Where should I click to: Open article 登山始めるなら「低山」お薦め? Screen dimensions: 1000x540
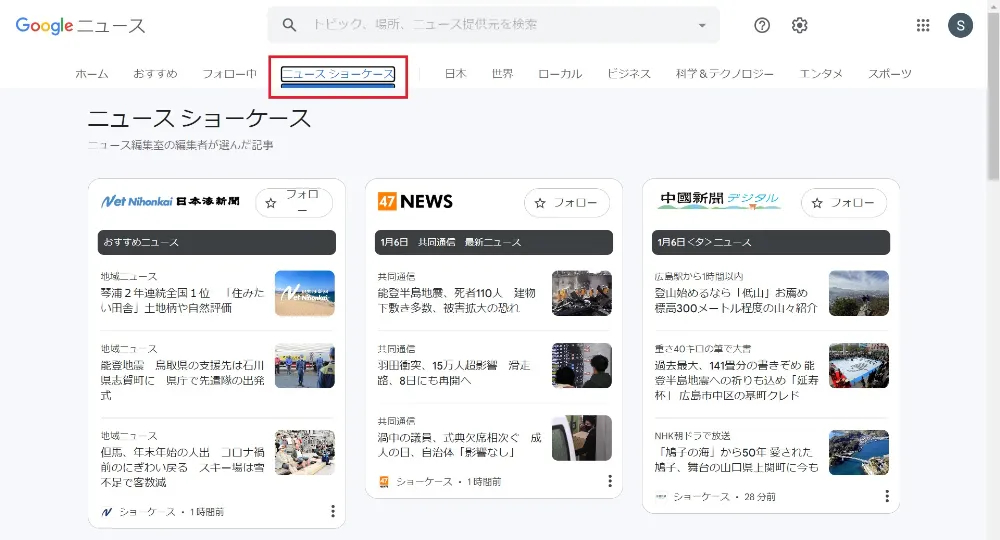(x=735, y=300)
